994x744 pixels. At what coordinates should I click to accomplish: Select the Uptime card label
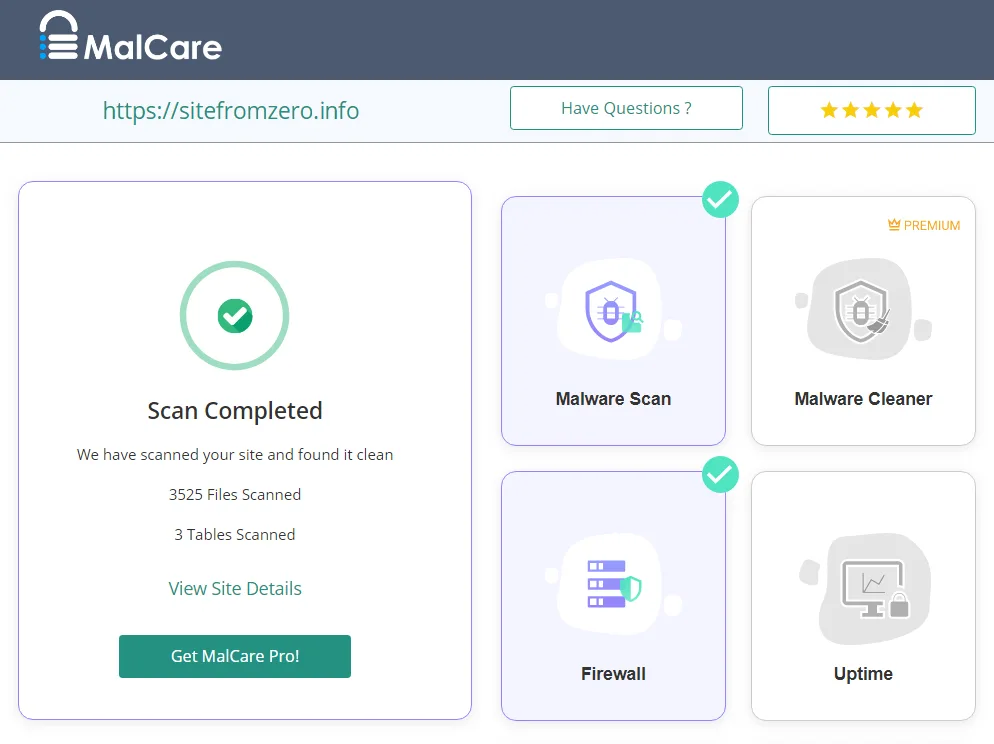click(x=863, y=674)
